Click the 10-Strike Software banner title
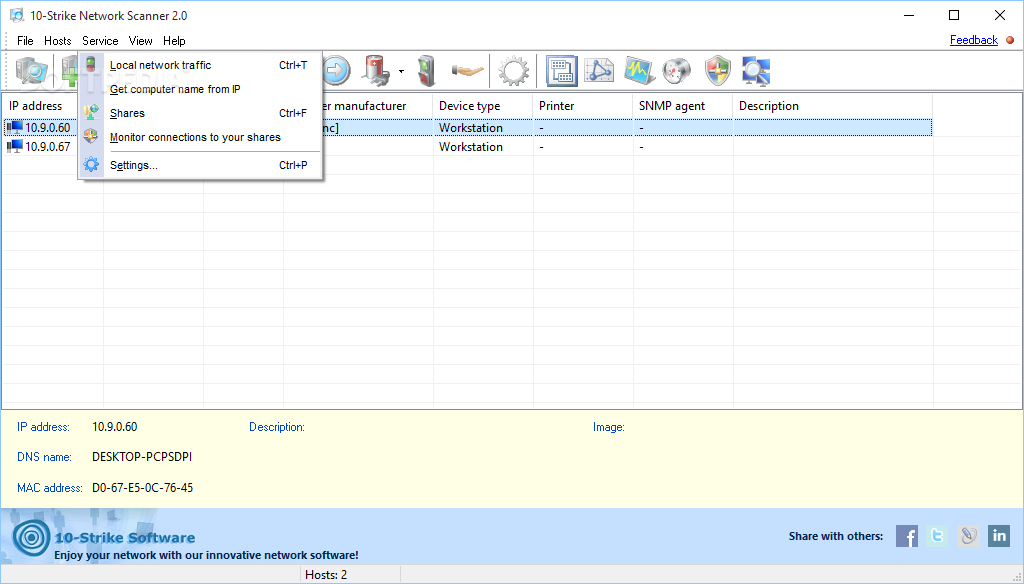 click(x=125, y=538)
